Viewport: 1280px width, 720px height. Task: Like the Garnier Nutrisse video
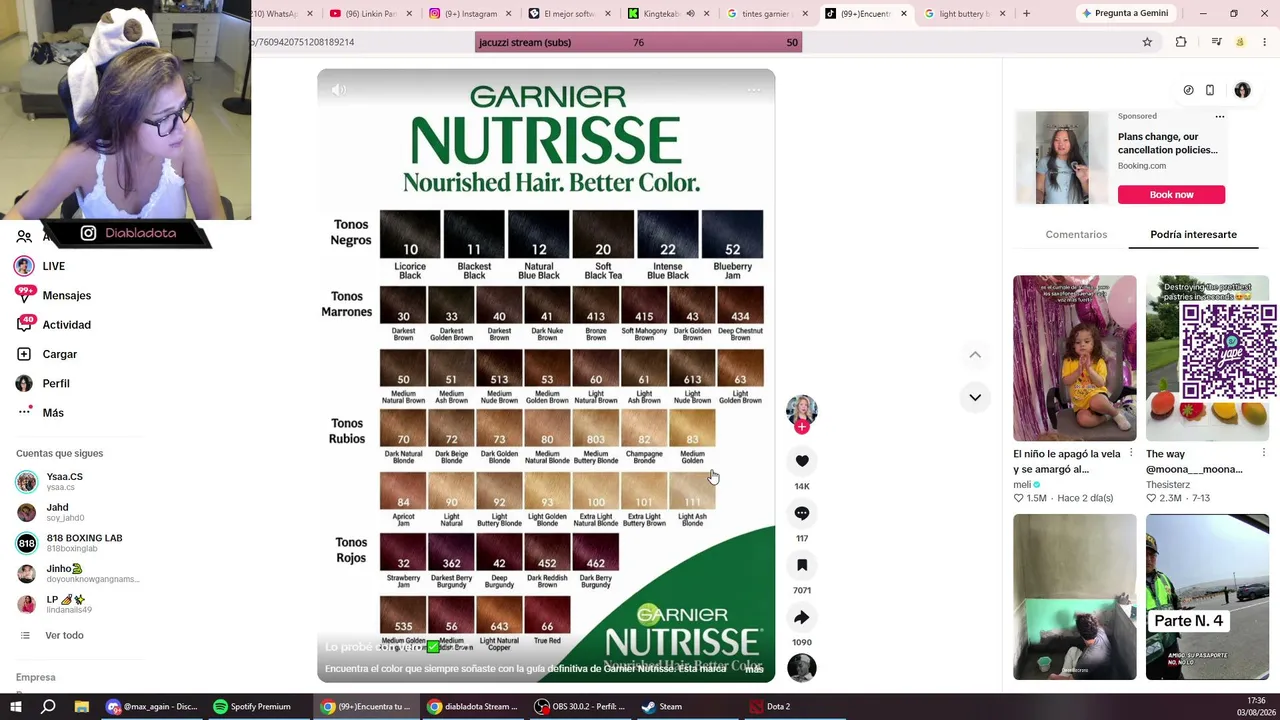pyautogui.click(x=802, y=461)
